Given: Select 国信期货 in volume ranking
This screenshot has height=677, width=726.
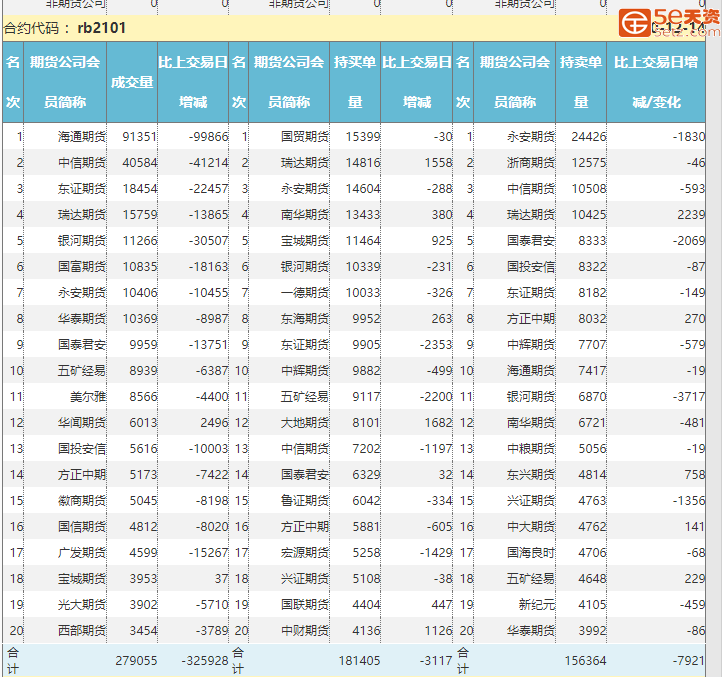Looking at the screenshot, I should tap(82, 527).
